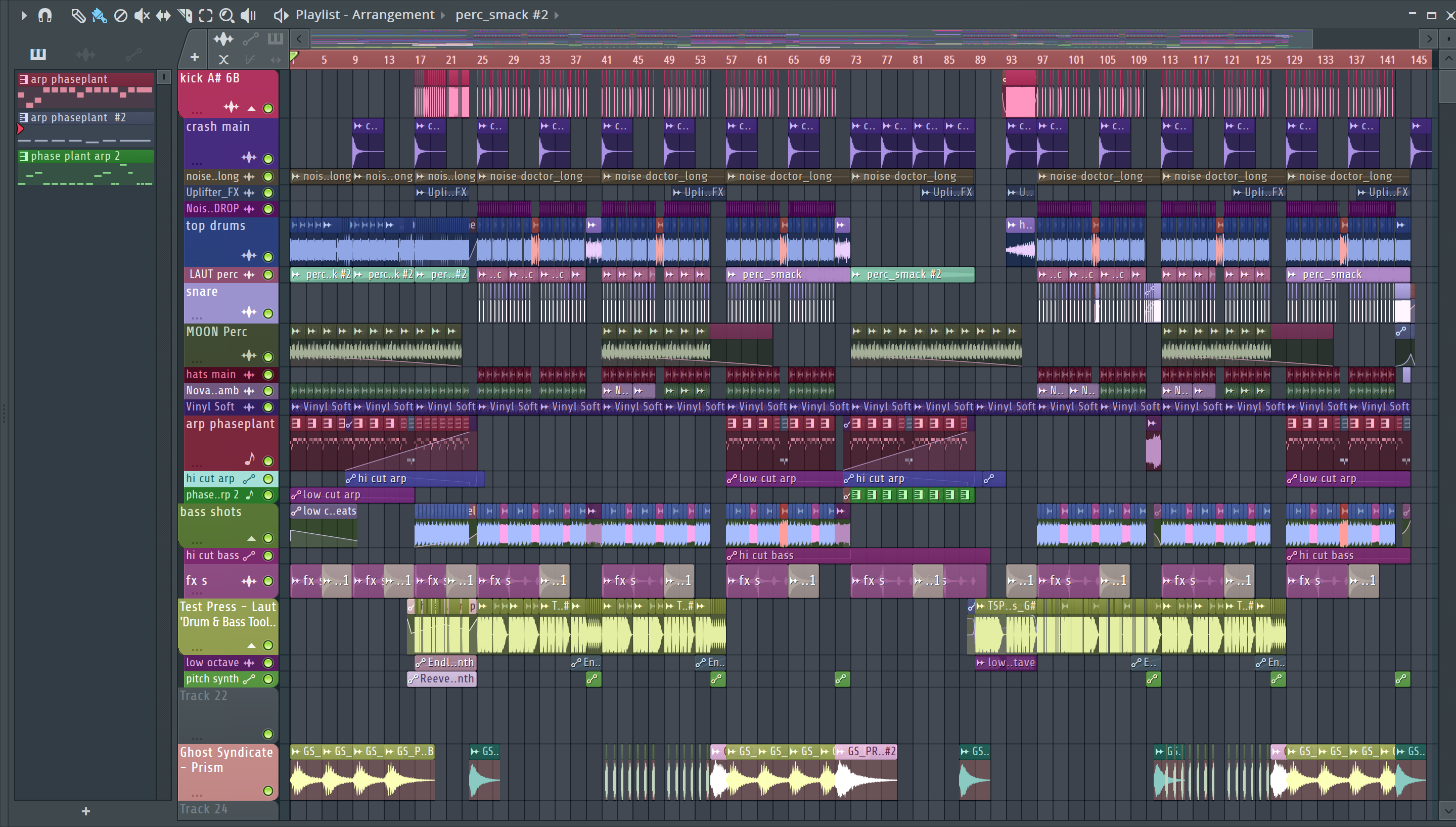
Task: Collapse the kick A# 6B track group
Action: click(x=251, y=109)
